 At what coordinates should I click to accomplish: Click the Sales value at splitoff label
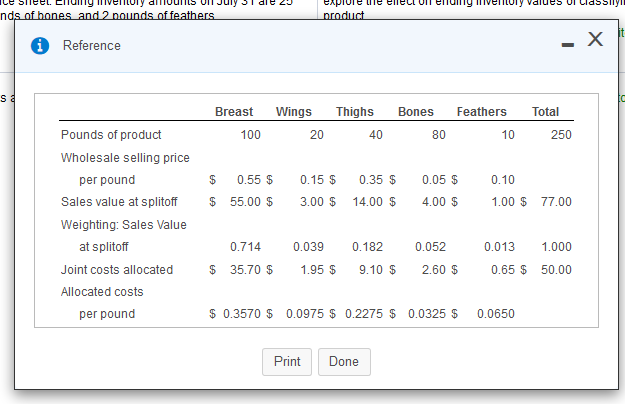tap(119, 202)
